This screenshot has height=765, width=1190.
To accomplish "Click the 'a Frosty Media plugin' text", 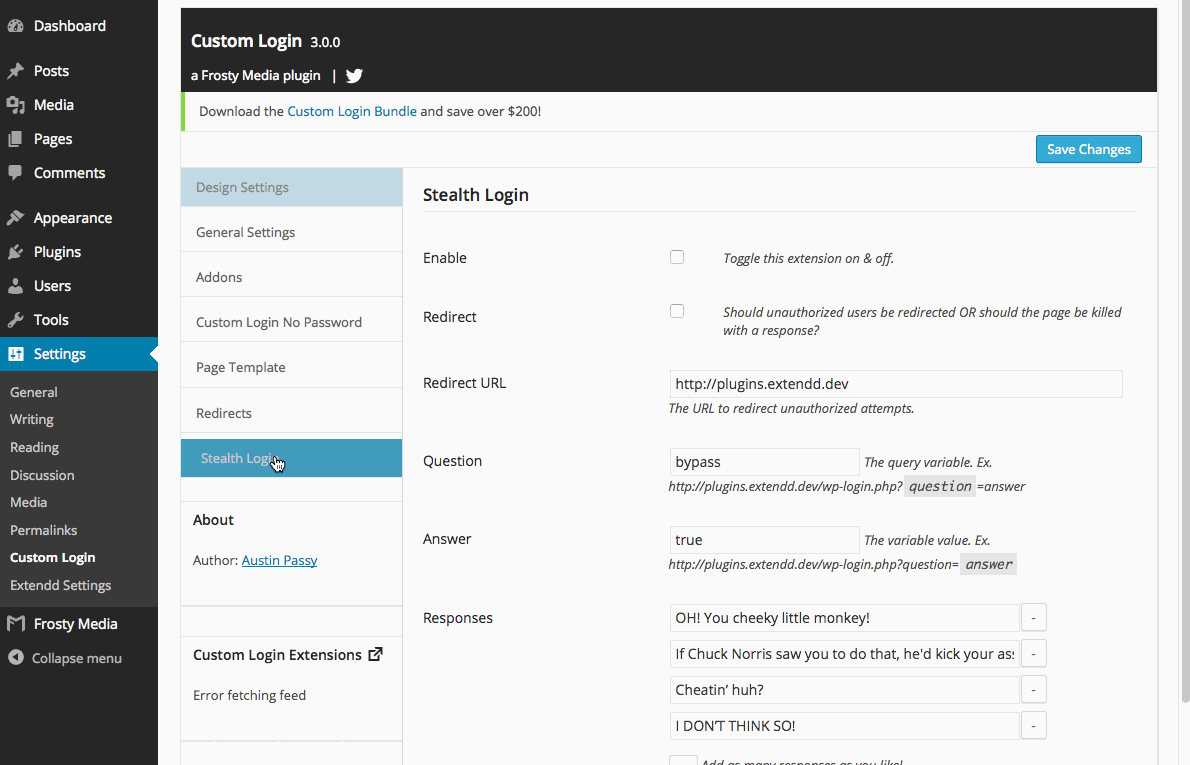I will (x=256, y=75).
